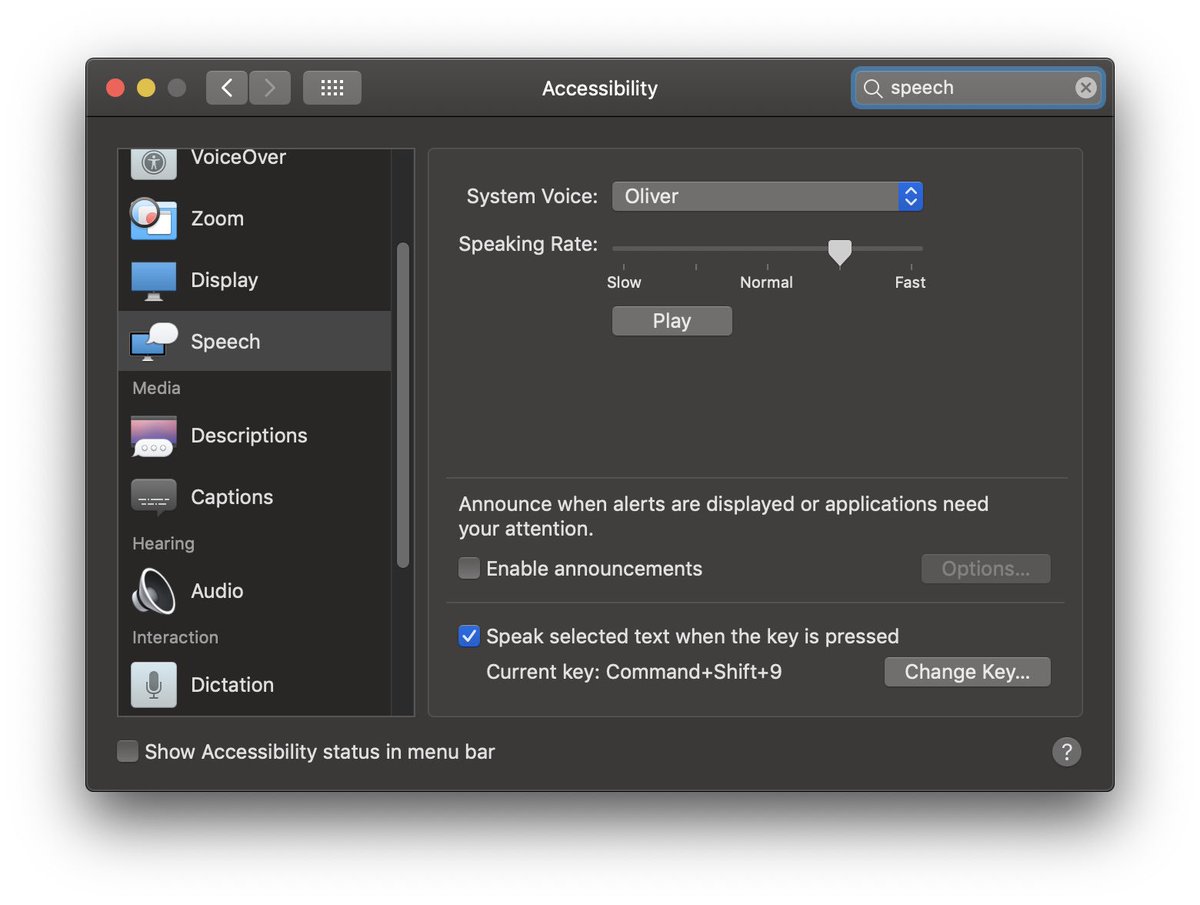The height and width of the screenshot is (905, 1200).
Task: Minimize the Accessibility window
Action: (146, 88)
